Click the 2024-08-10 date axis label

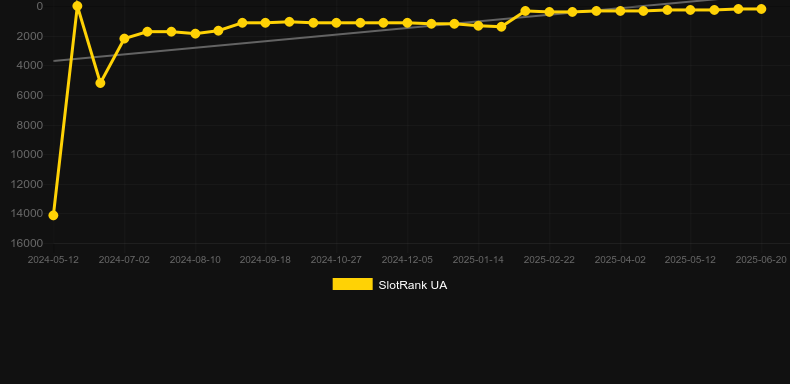point(195,260)
